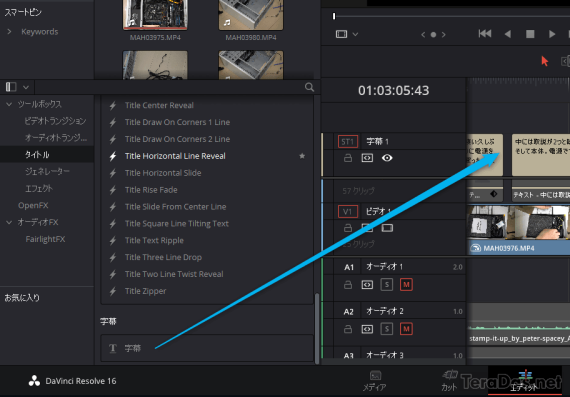
Task: Click the lightning icon beside Title Rise Fade
Action: [113, 190]
